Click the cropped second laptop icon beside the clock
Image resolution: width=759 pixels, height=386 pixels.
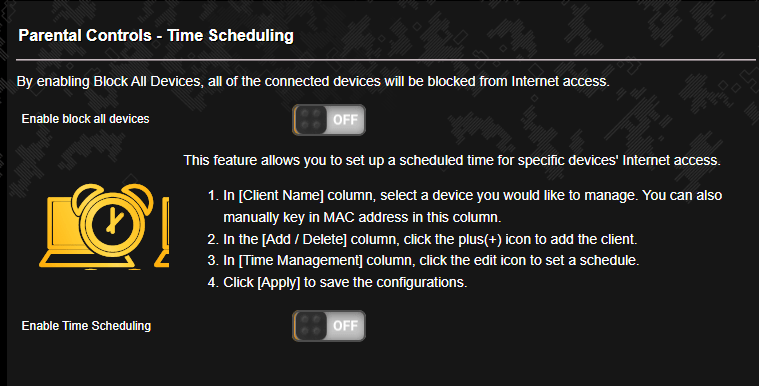point(163,232)
